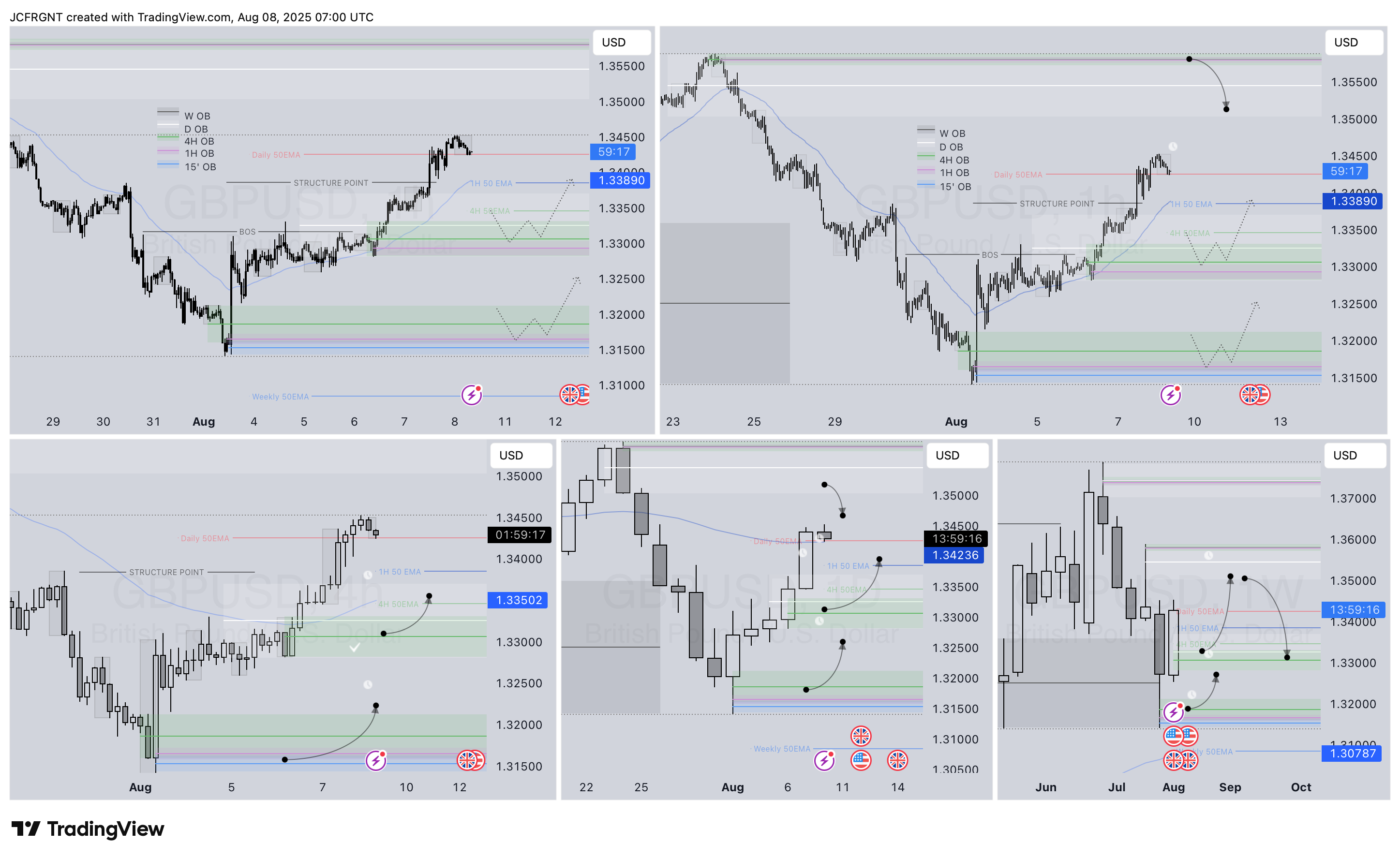Click the UK flag events in weekly chart
This screenshot has width=1400, height=858.
(x=1181, y=760)
